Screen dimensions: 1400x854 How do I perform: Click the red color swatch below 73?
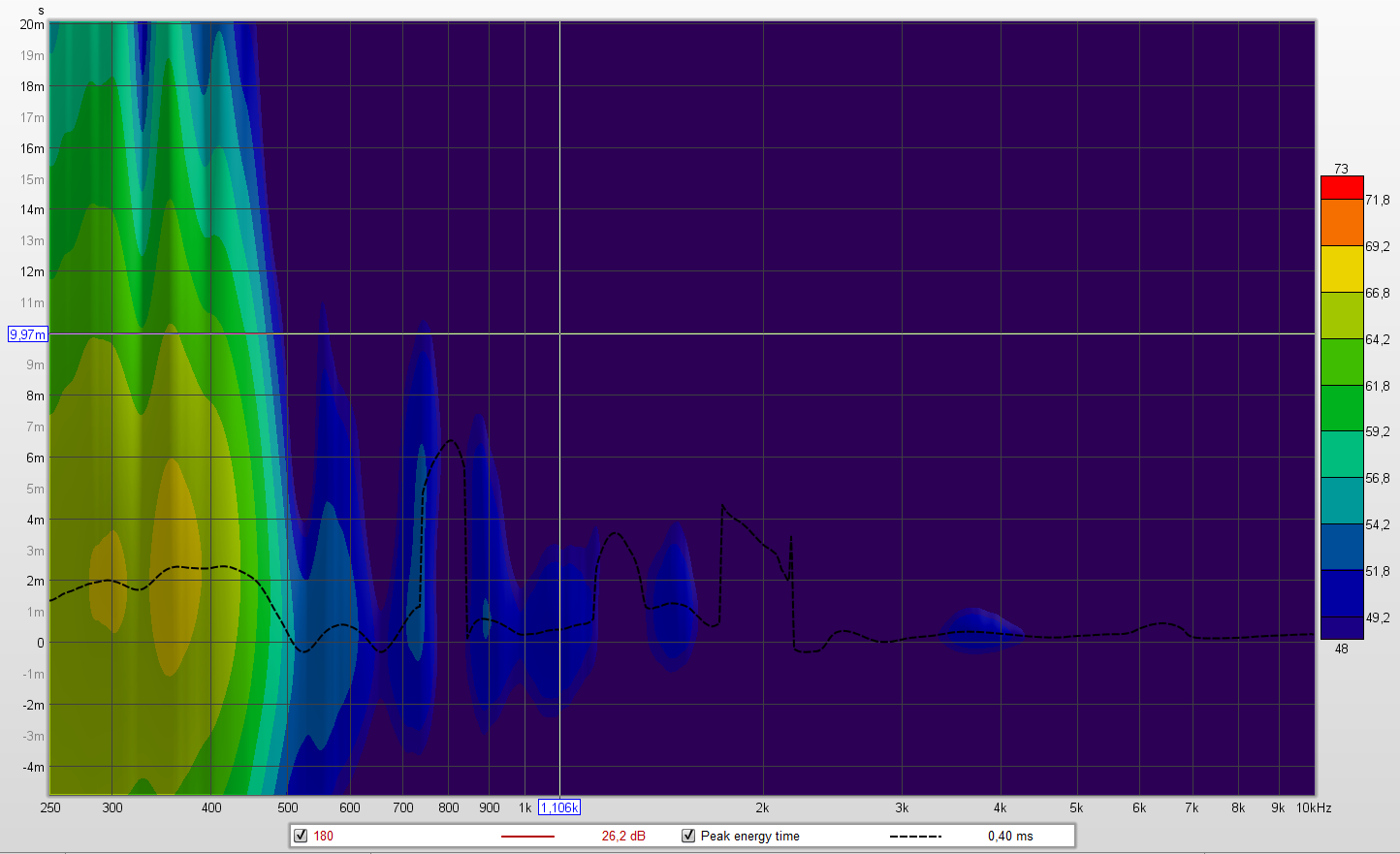pyautogui.click(x=1342, y=188)
